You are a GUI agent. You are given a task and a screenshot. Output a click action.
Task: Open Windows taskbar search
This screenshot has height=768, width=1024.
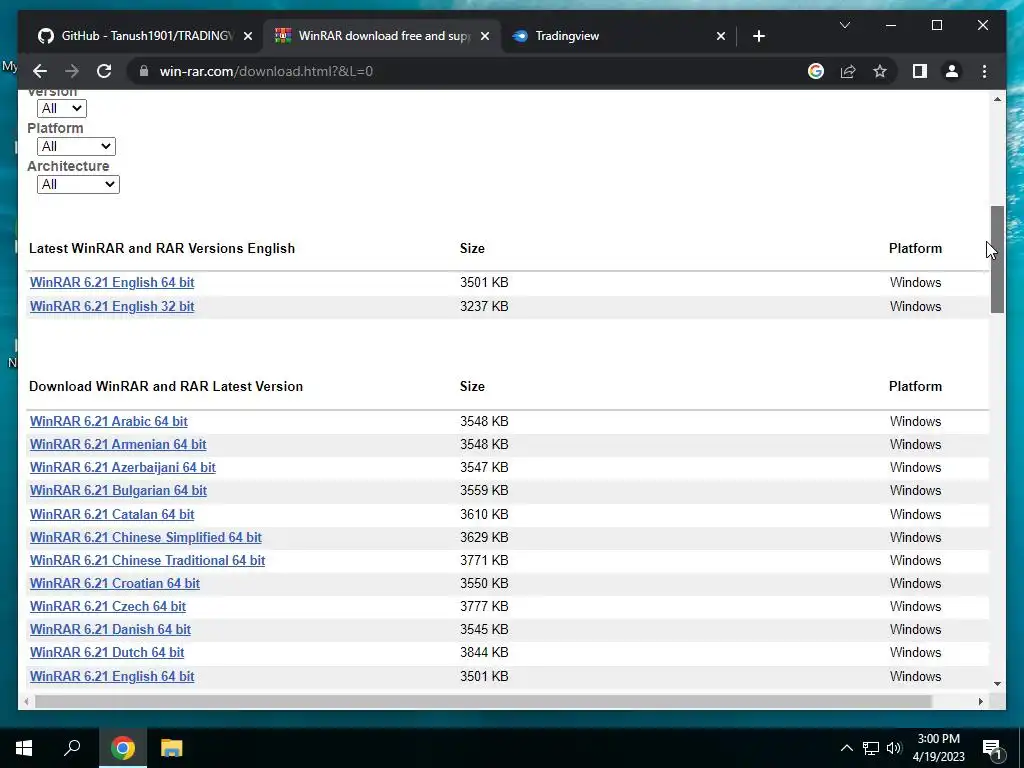pos(72,748)
